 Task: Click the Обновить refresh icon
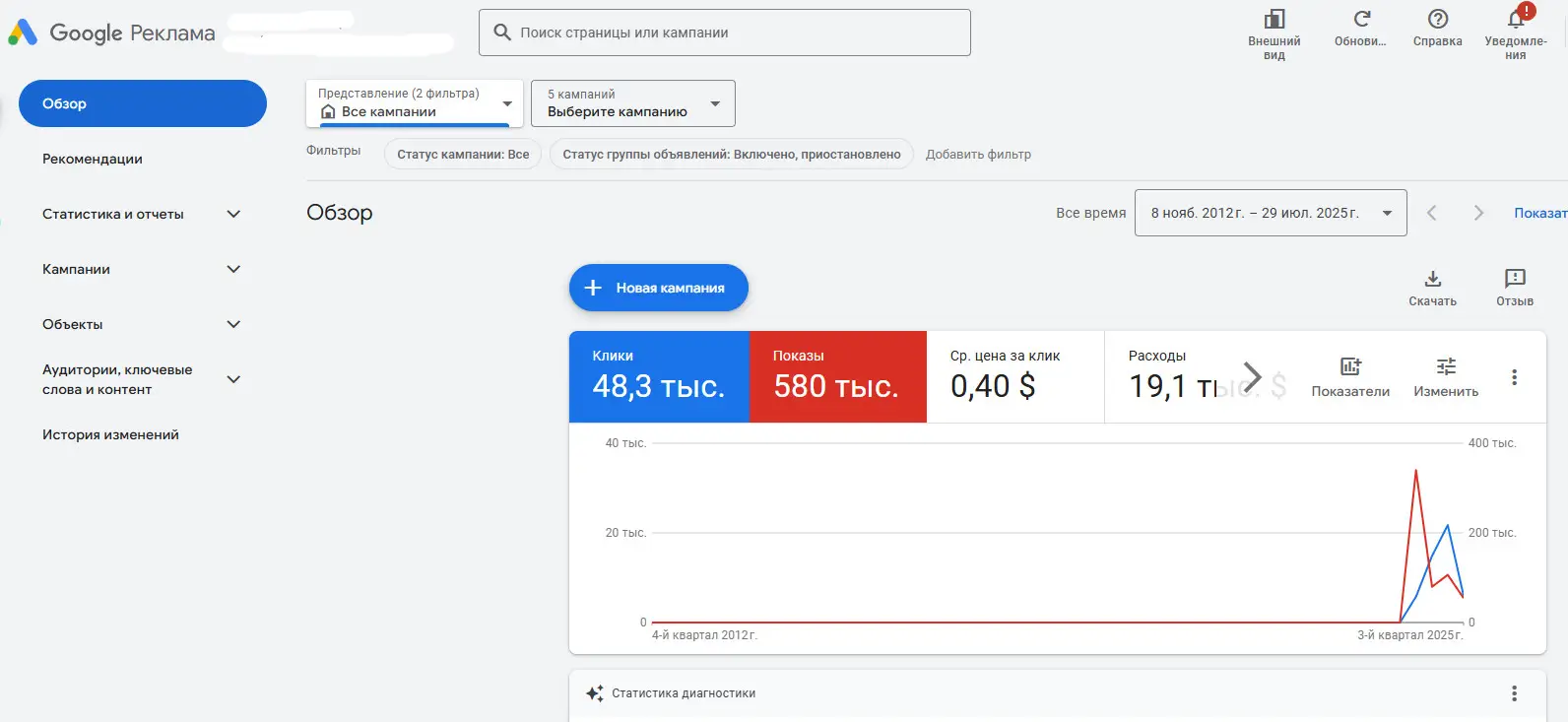(1361, 20)
